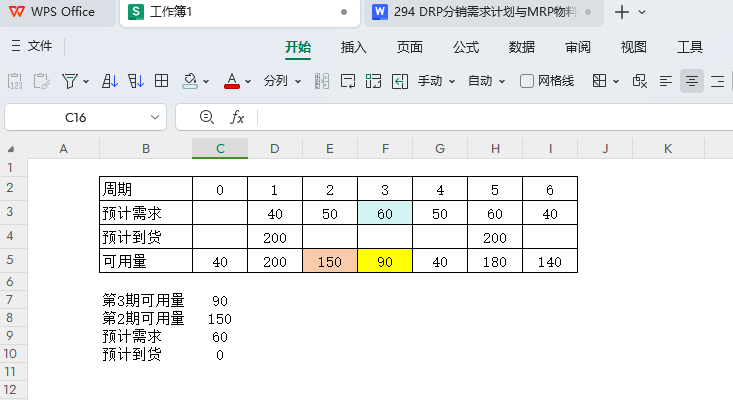
Task: Click the Name Box showing C16
Action: (76, 117)
